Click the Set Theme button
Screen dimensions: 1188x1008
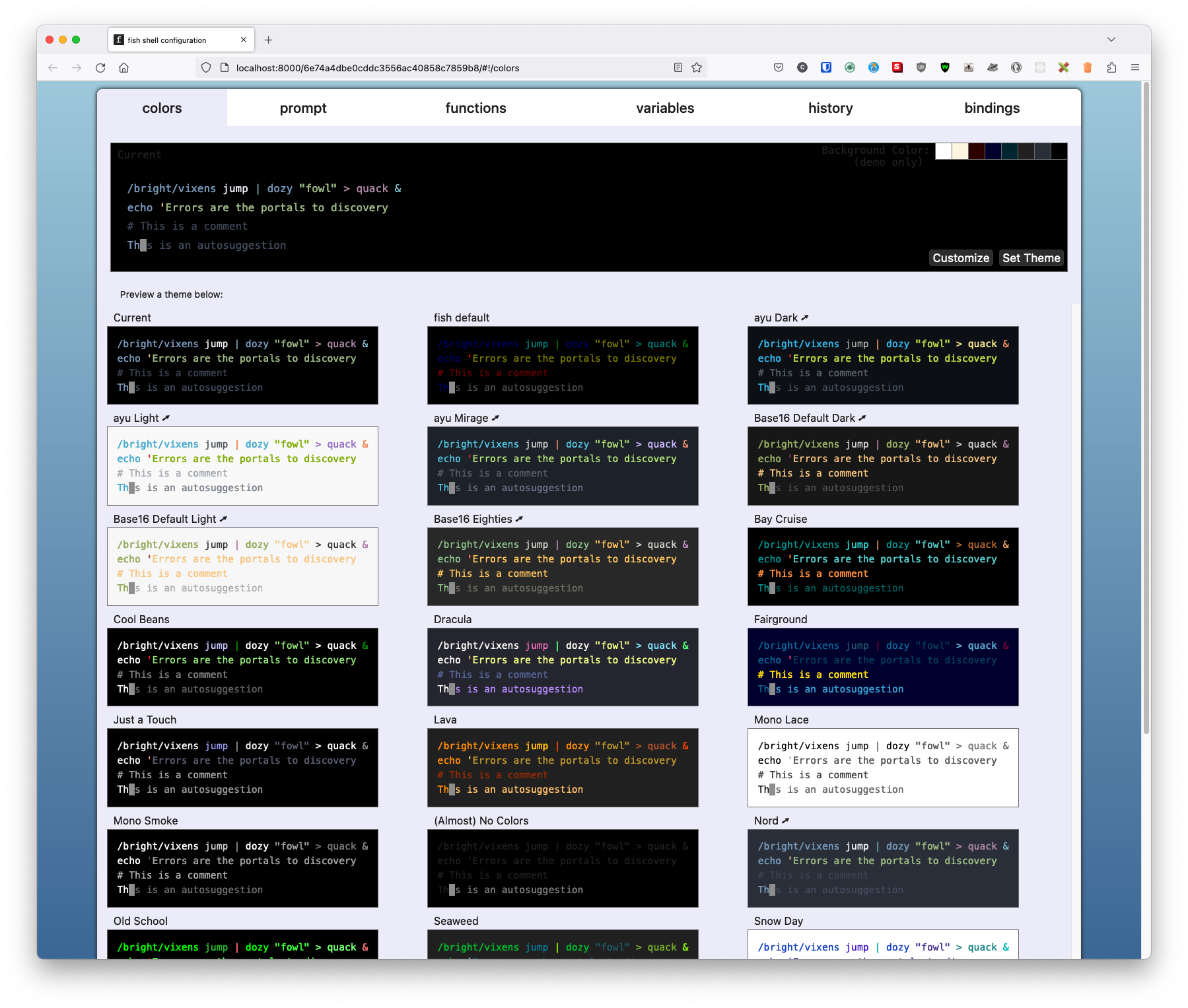1031,257
